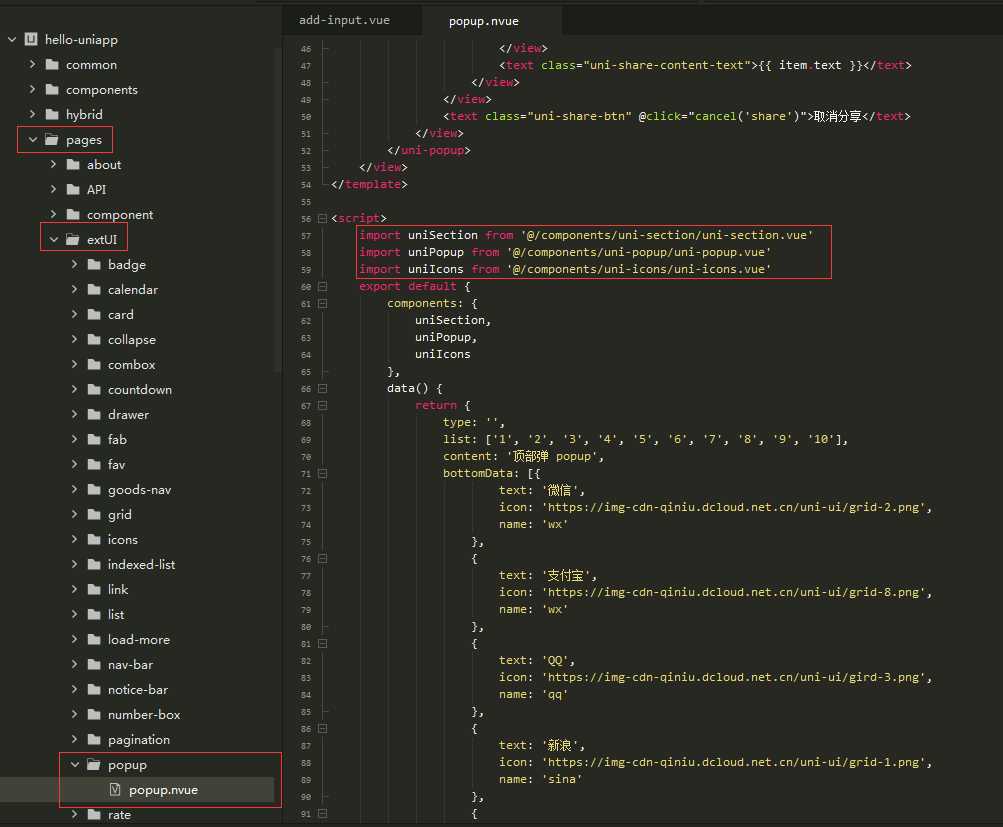Fold bottomData array at line 71
1003x827 pixels.
[x=322, y=473]
